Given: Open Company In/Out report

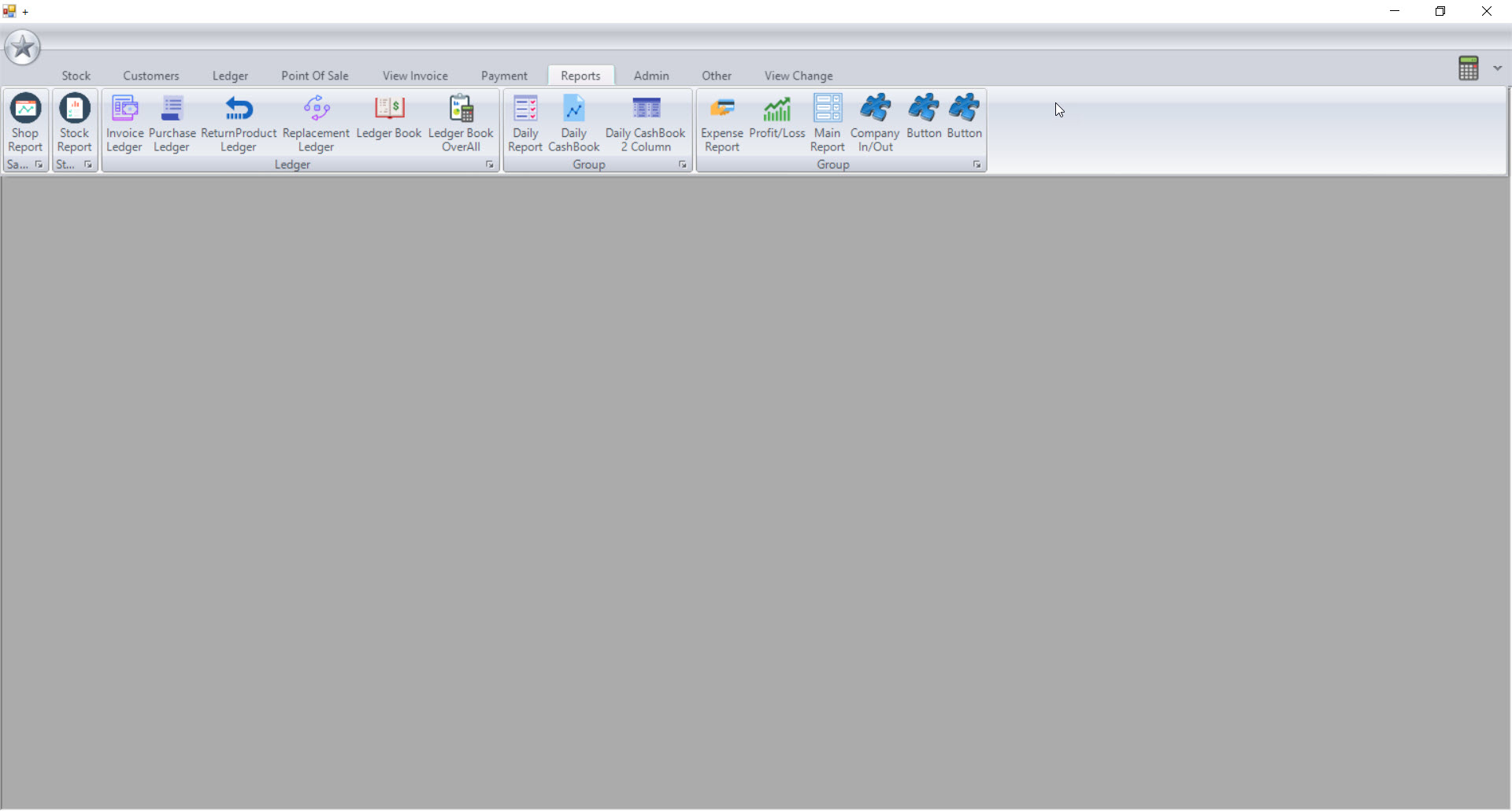Looking at the screenshot, I should (x=875, y=123).
